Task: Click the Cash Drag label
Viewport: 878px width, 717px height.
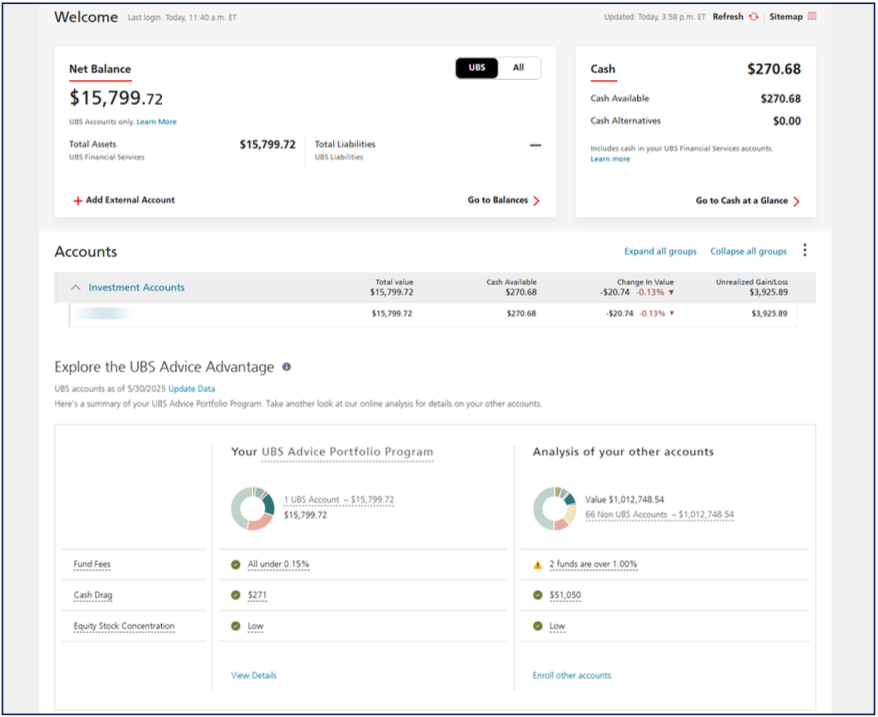Action: pyautogui.click(x=93, y=595)
